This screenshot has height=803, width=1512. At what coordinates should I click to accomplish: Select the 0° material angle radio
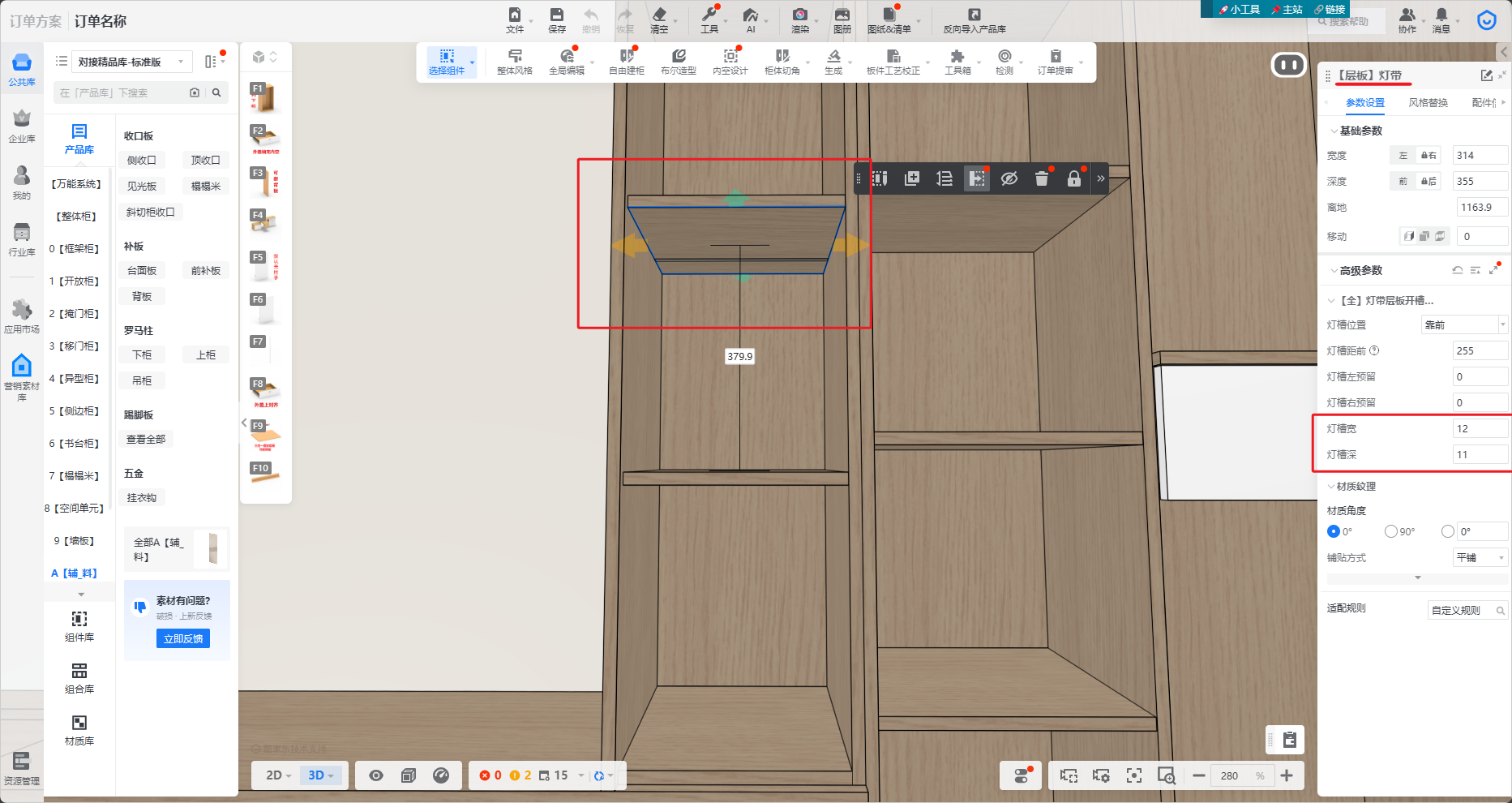pyautogui.click(x=1334, y=531)
